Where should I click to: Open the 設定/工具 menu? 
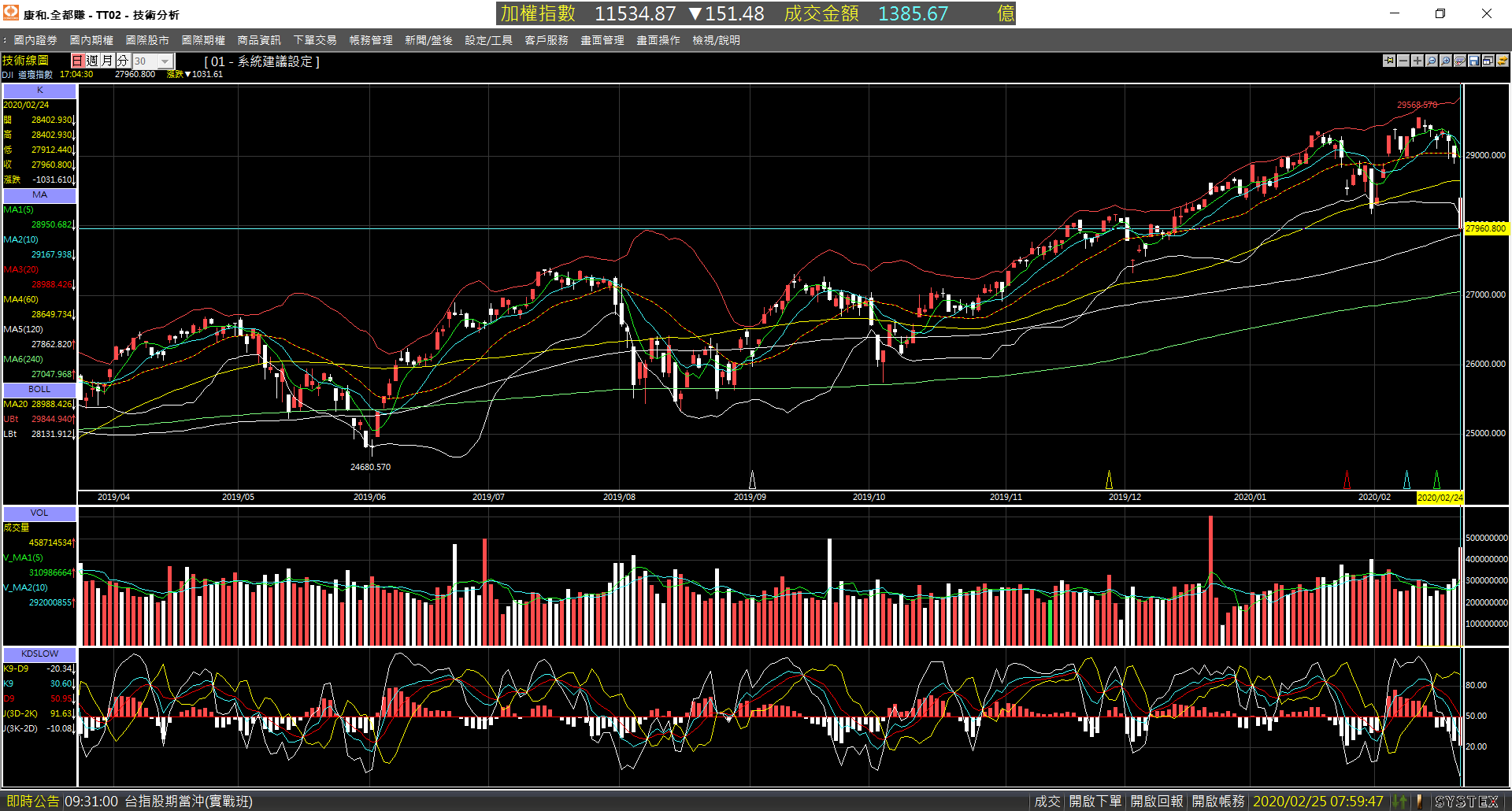(488, 40)
